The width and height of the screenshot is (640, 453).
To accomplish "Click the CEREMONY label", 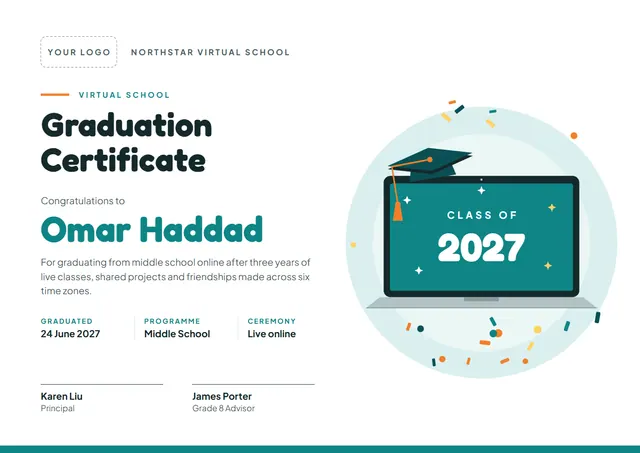I will click(271, 321).
